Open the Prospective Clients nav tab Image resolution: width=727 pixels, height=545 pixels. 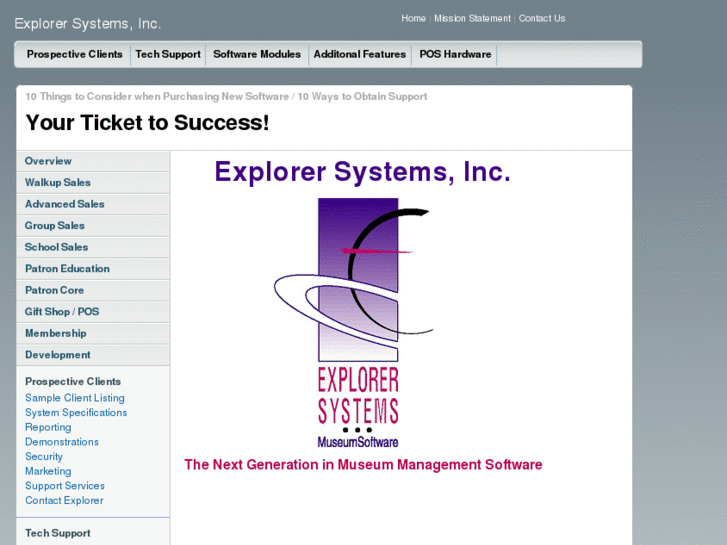coord(75,54)
